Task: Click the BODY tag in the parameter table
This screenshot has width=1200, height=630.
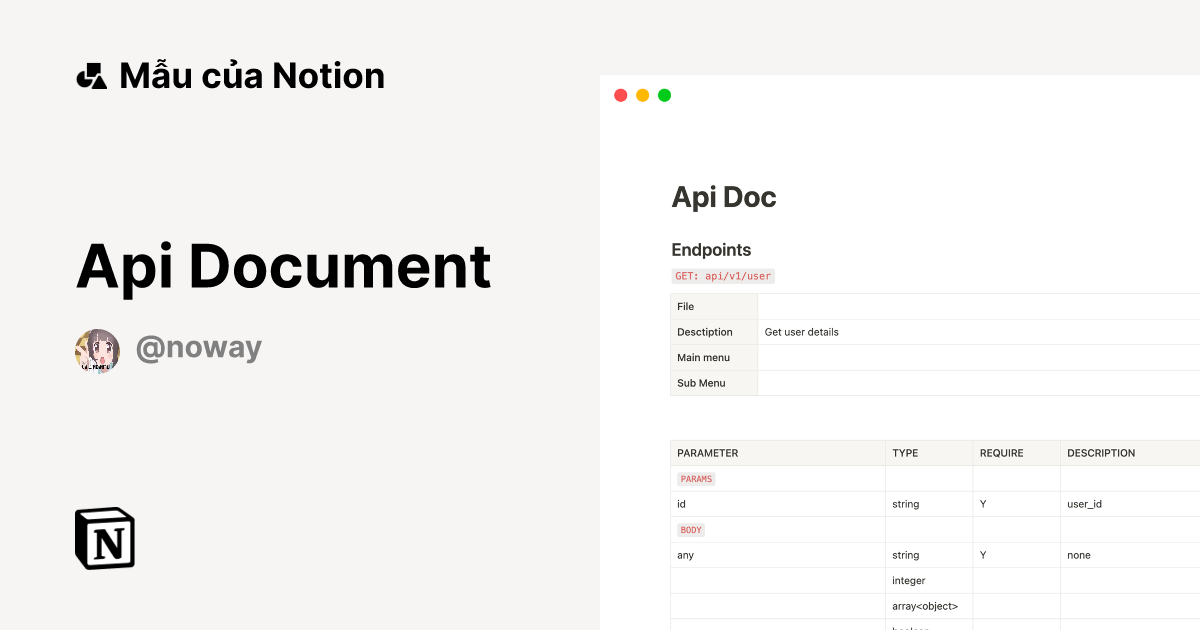Action: [690, 529]
